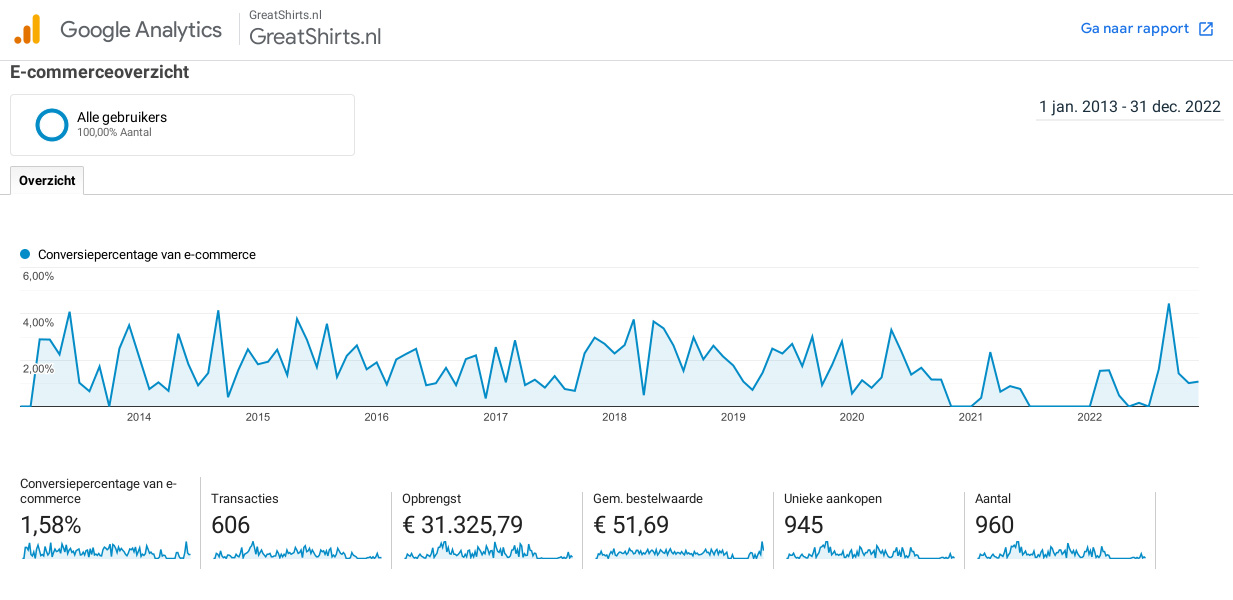Select the Overzicht tab
Image resolution: width=1233 pixels, height=600 pixels.
[47, 181]
